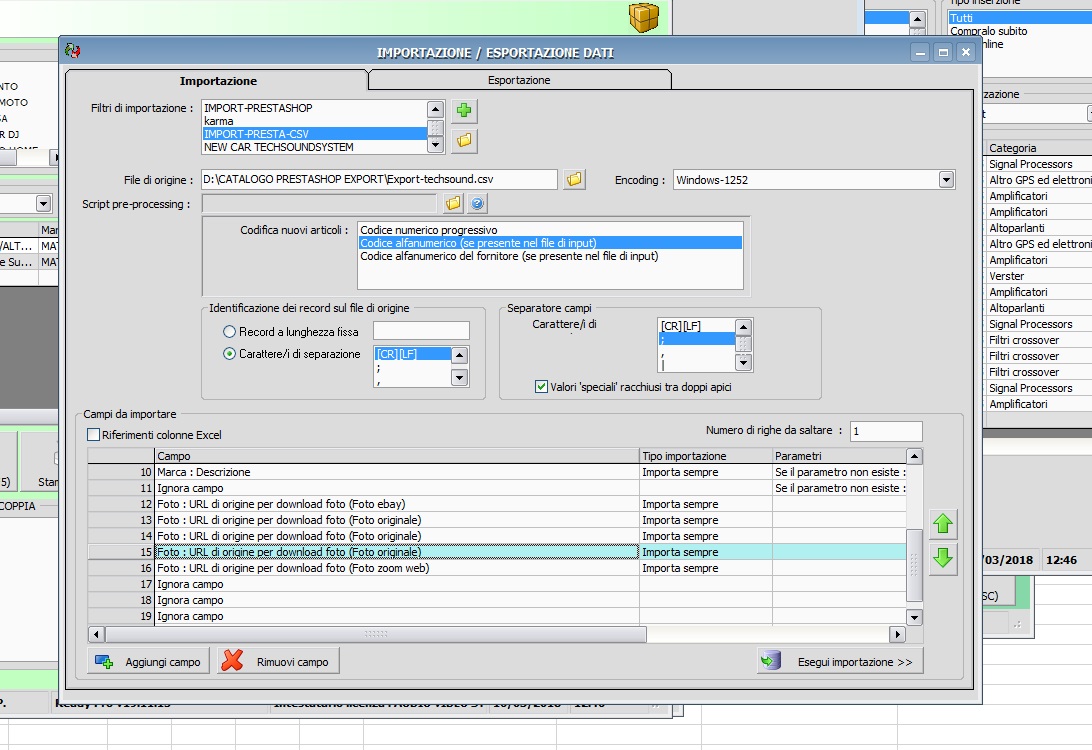Switch to the Esportazione tab
Viewport: 1092px width, 750px height.
519,80
